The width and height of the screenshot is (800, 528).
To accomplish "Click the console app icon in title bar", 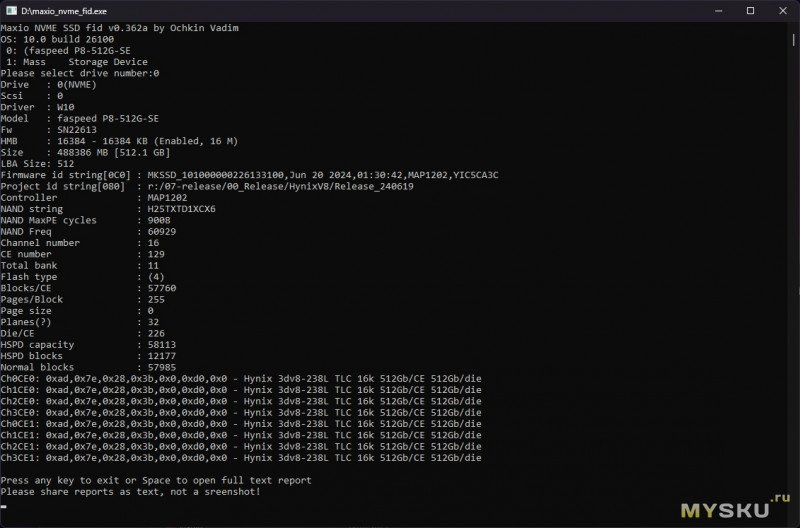I will pos(11,11).
